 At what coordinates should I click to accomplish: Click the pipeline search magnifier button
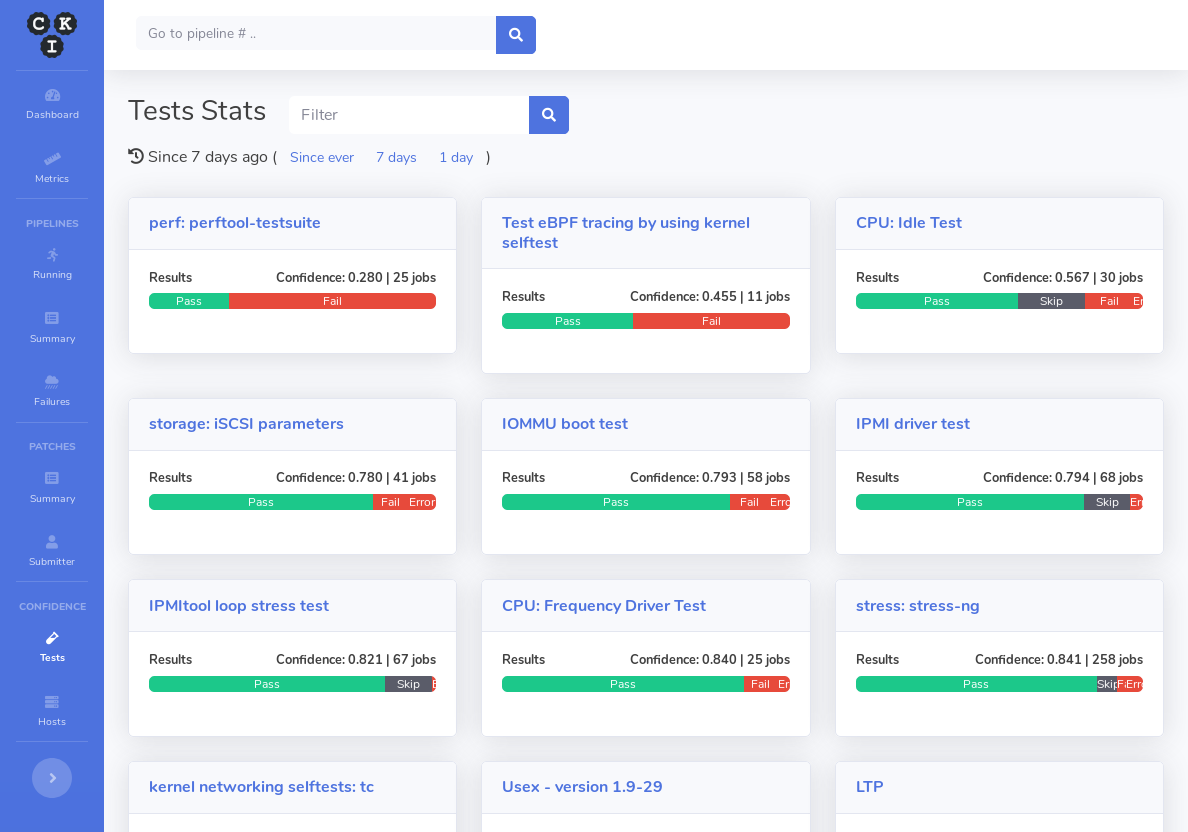coord(516,35)
